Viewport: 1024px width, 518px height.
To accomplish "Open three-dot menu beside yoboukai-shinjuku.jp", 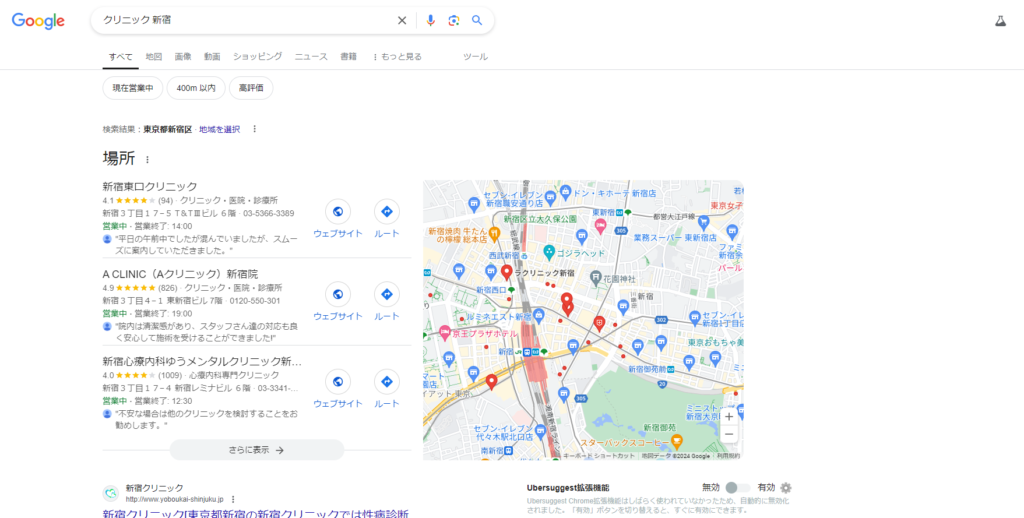I will [232, 499].
